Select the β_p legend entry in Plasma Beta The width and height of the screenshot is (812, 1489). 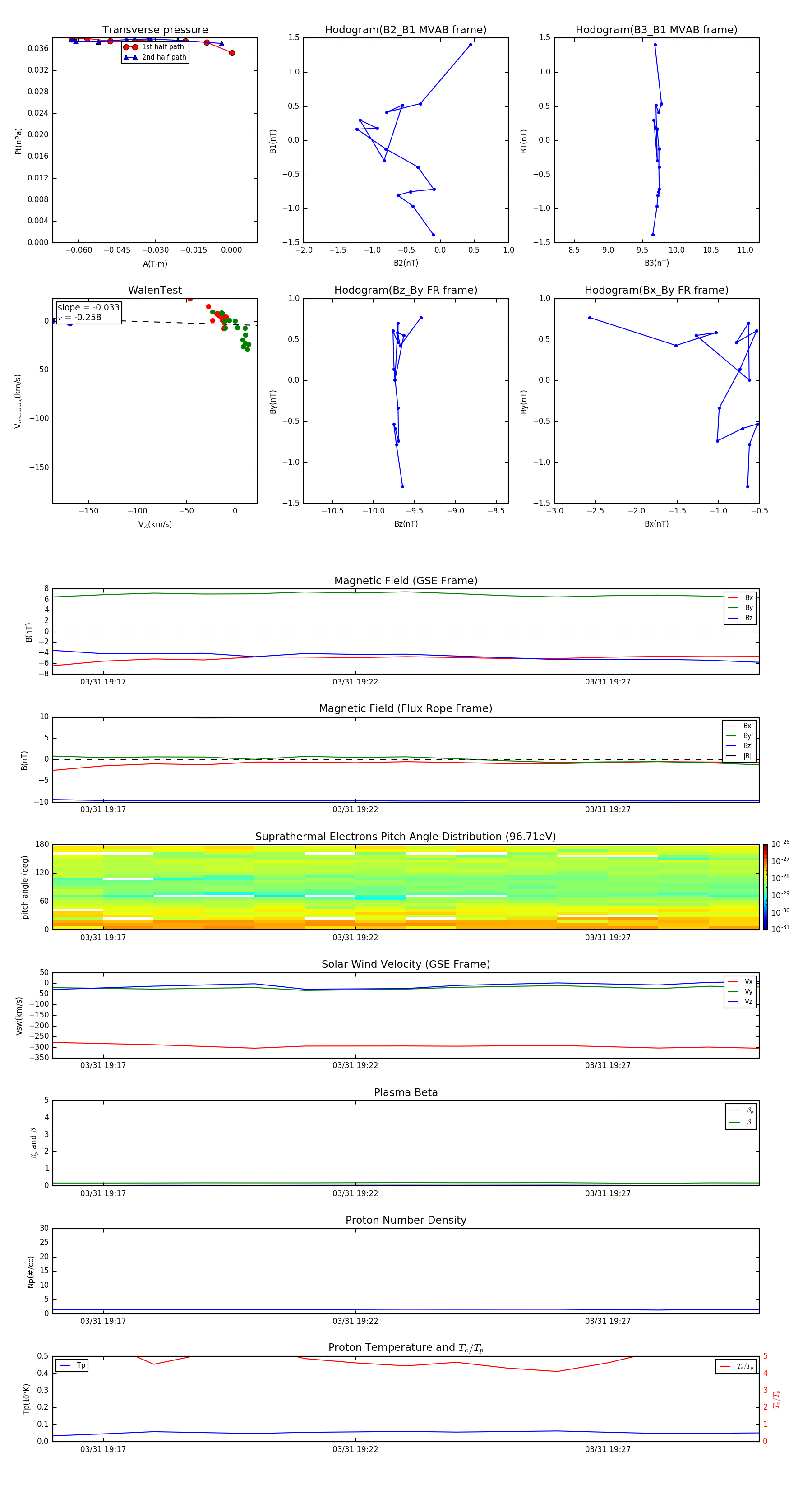point(741,1110)
